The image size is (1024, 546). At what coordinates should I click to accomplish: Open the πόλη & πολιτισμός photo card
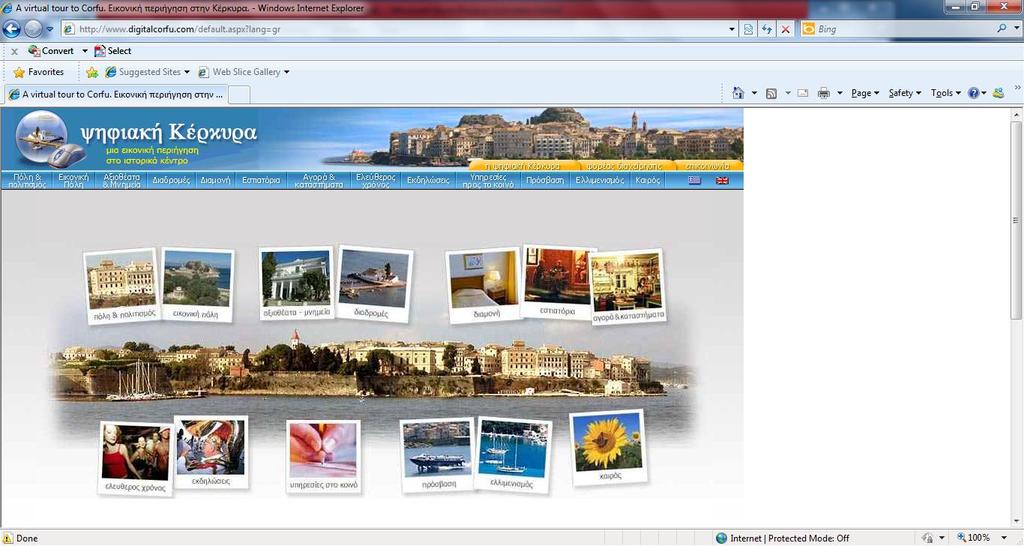click(122, 285)
